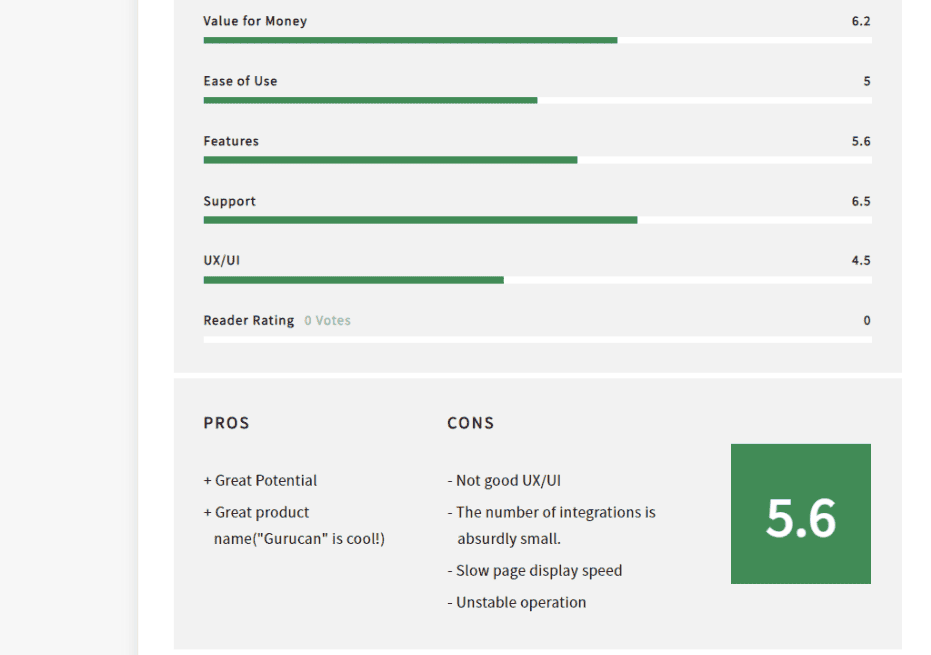Click the 'Support' label
Viewport: 931px width, 655px height.
[229, 201]
